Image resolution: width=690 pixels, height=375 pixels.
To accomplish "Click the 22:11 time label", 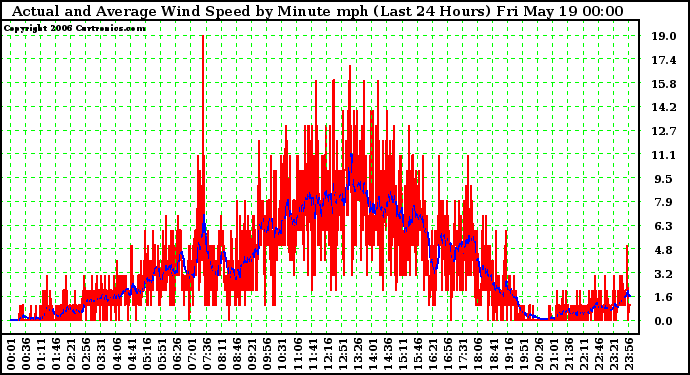I will pyautogui.click(x=584, y=354).
